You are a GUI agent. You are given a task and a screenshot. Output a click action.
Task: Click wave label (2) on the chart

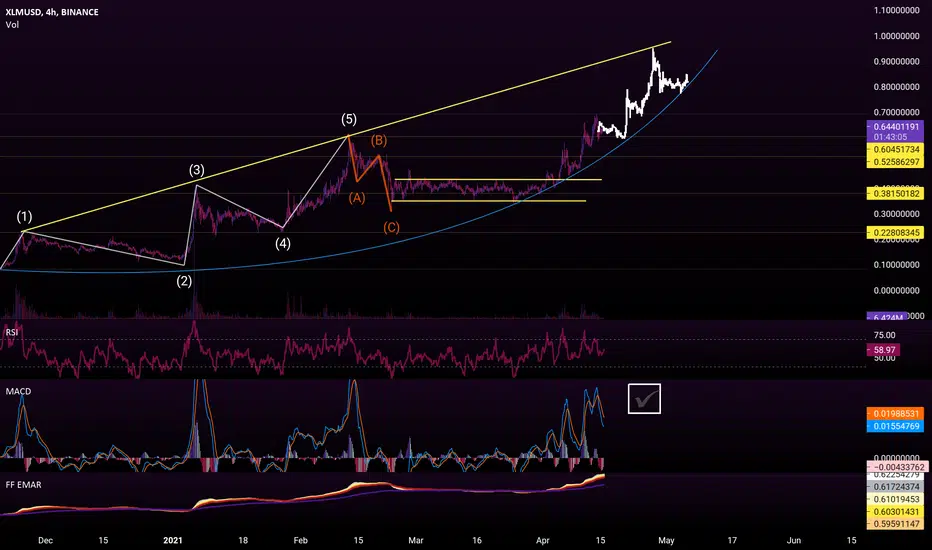184,281
